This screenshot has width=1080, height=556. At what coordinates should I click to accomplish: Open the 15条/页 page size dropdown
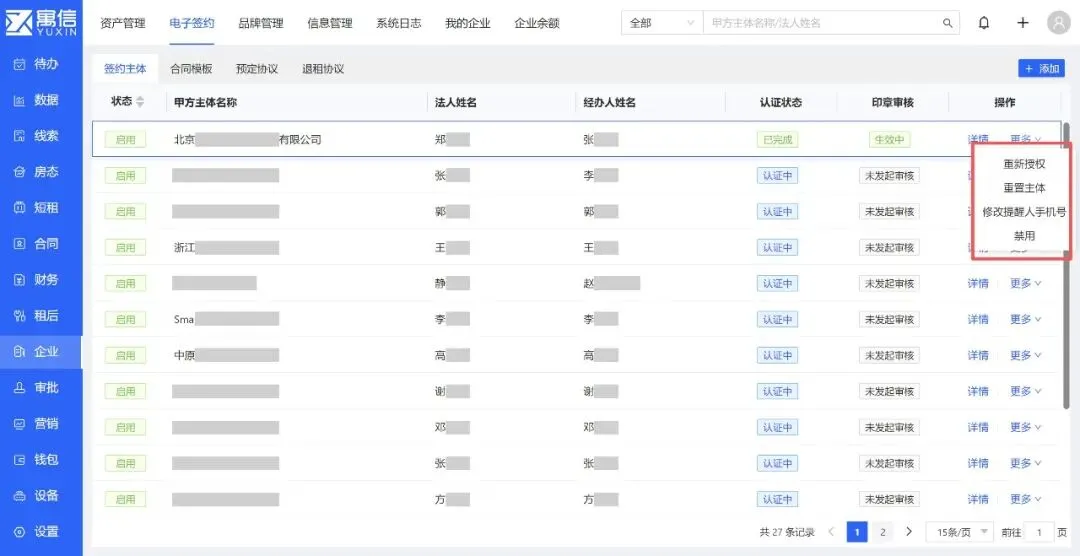(x=959, y=532)
